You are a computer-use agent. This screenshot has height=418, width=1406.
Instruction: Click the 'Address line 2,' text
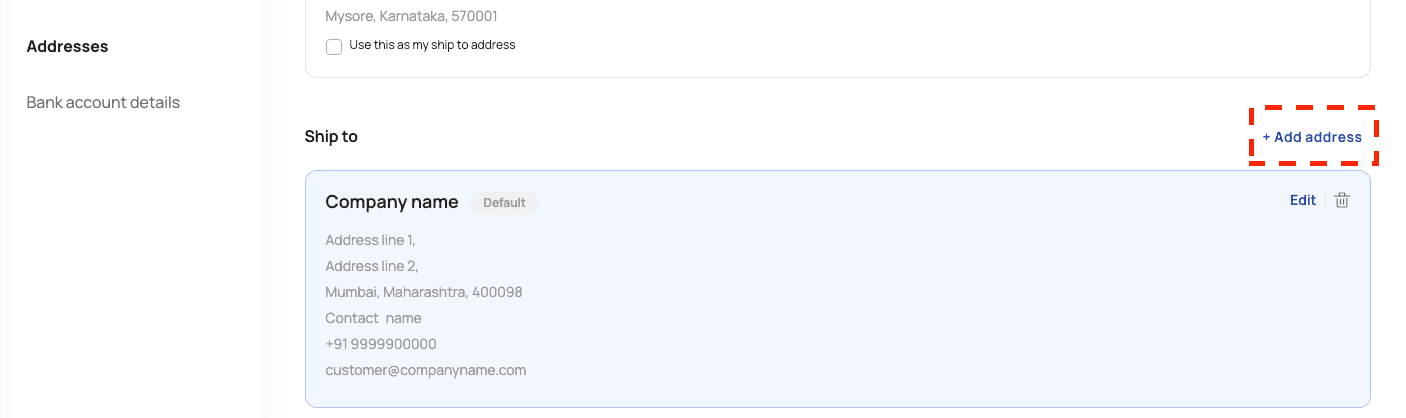pos(371,266)
